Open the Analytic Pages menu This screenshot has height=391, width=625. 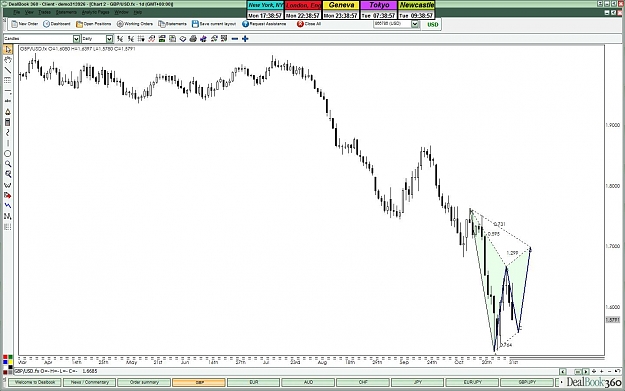point(96,12)
